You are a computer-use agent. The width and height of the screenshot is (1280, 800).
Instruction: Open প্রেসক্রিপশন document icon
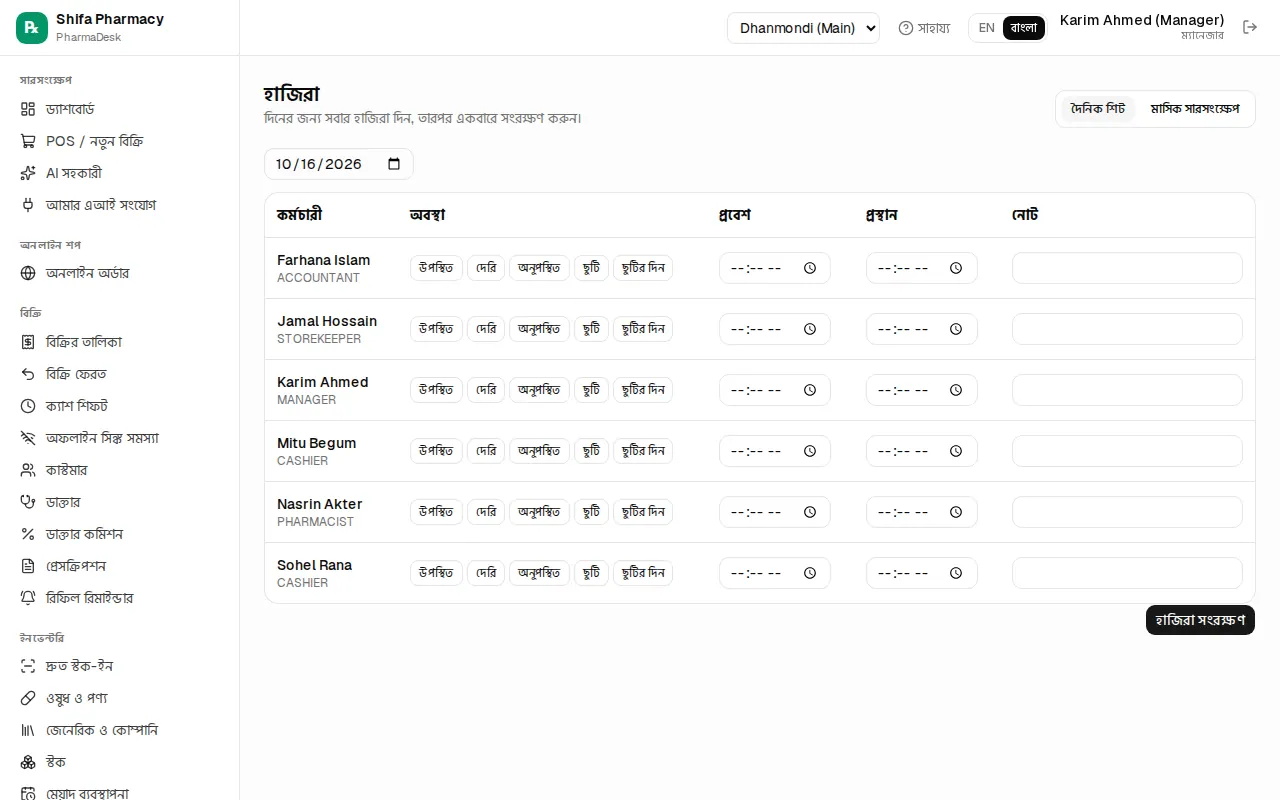[28, 566]
